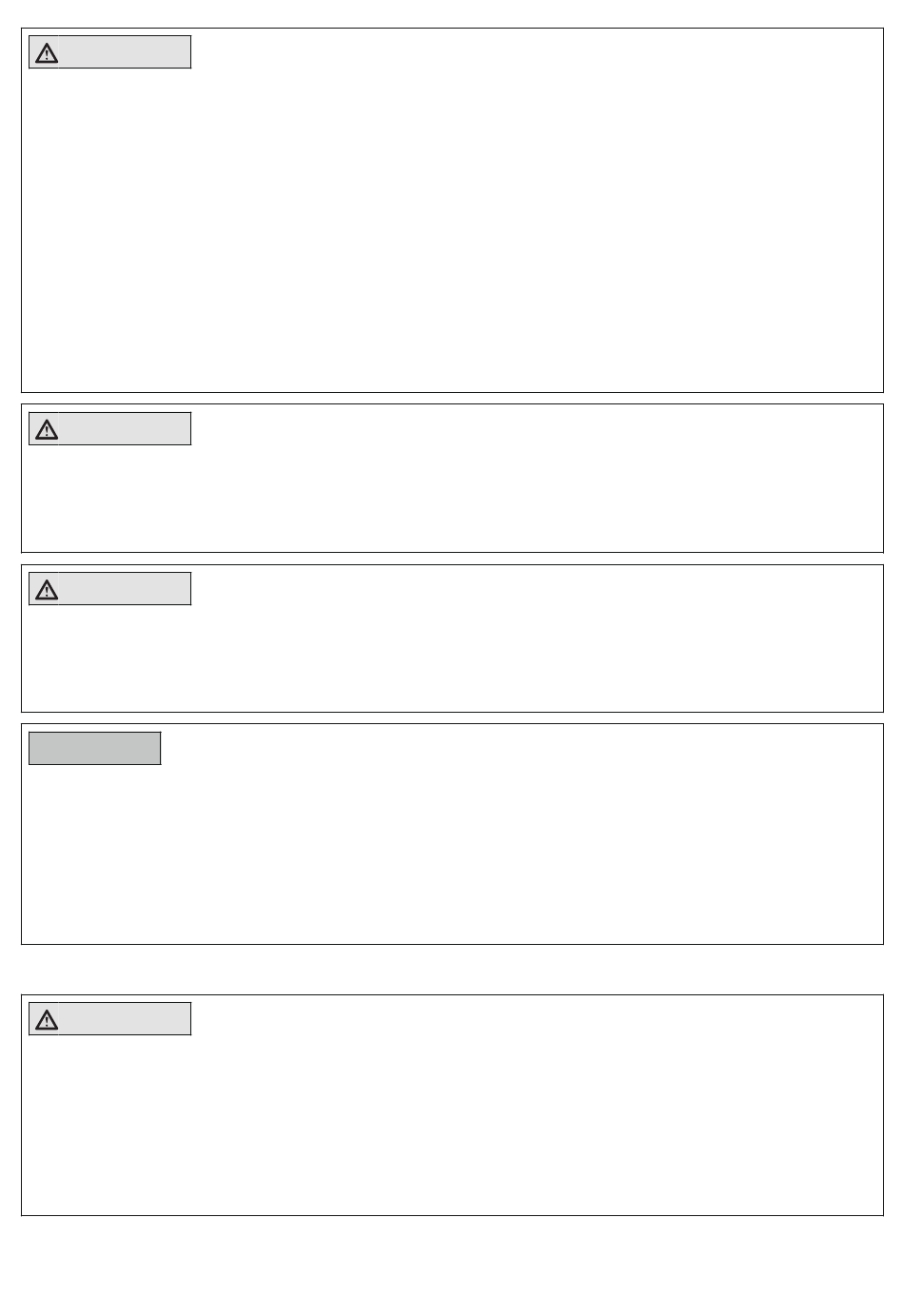Viewport: 904px width, 1316px height.
Task: Click the warning triangle icon in the tallest panel
Action: (47, 53)
